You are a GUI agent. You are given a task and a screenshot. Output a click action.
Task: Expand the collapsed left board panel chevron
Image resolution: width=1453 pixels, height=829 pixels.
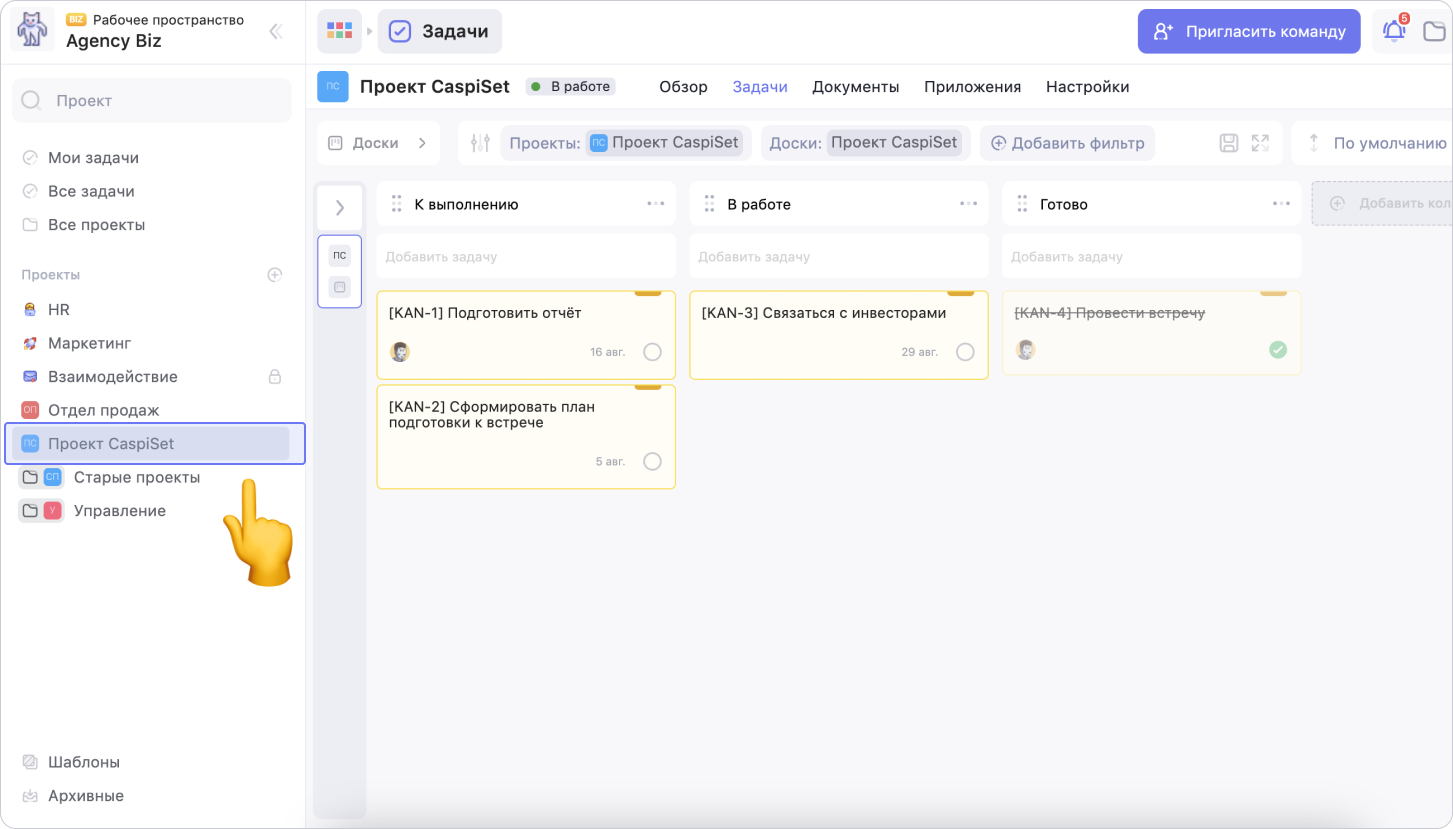[x=340, y=208]
